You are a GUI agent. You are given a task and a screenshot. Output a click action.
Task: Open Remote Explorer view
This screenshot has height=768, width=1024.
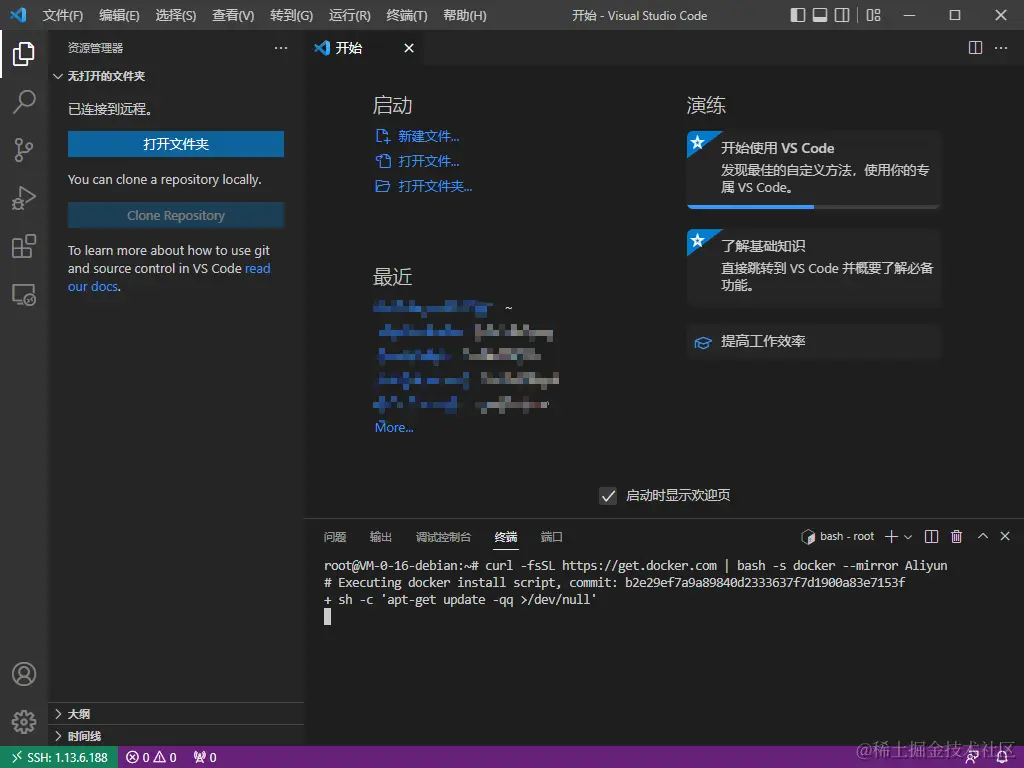pyautogui.click(x=24, y=295)
